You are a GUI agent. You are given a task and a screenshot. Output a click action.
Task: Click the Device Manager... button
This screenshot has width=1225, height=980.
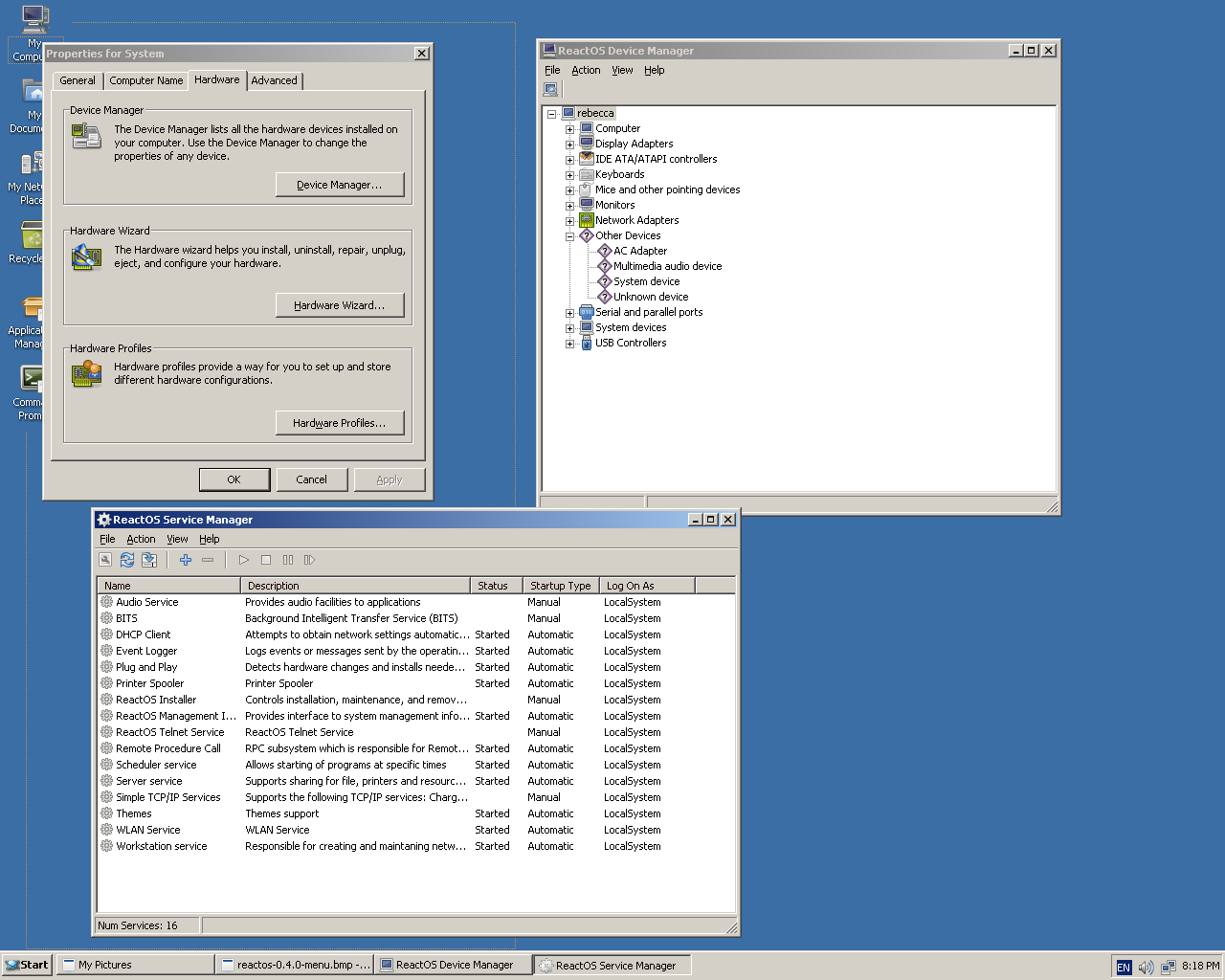pyautogui.click(x=340, y=185)
